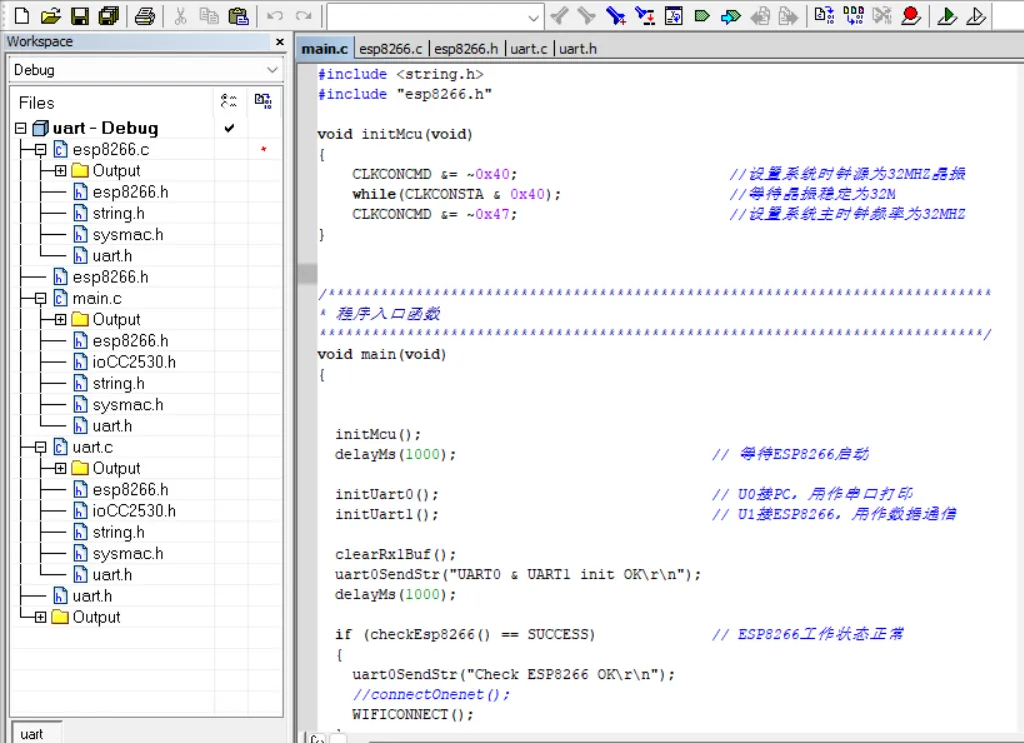Select ioCC2530.h under main.c
The image size is (1024, 743).
[x=134, y=362]
